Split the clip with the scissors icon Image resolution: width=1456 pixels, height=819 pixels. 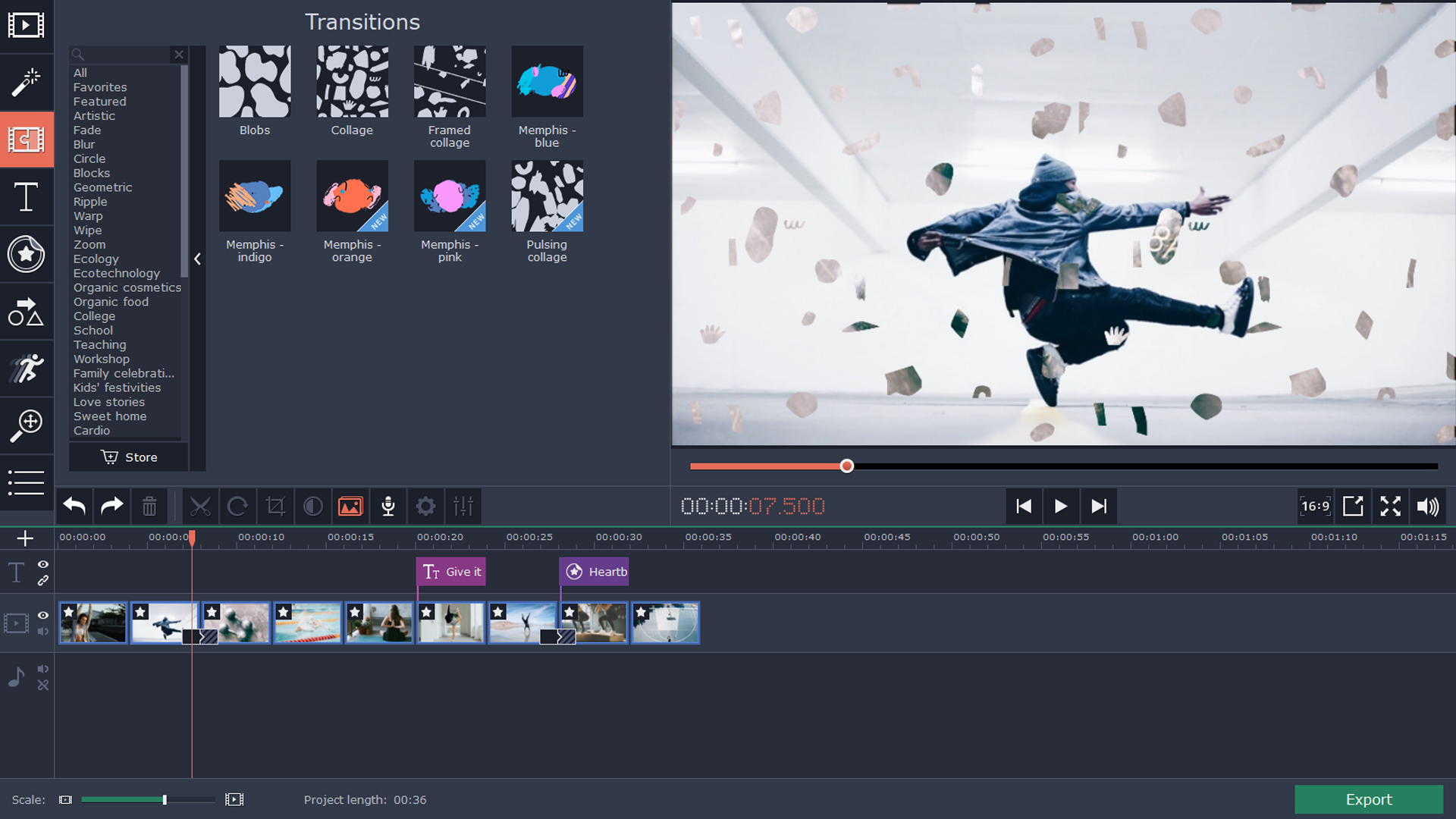(199, 506)
